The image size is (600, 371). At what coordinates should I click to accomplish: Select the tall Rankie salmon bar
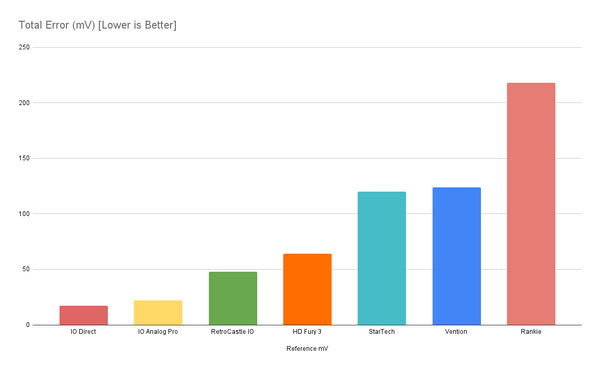tap(531, 204)
